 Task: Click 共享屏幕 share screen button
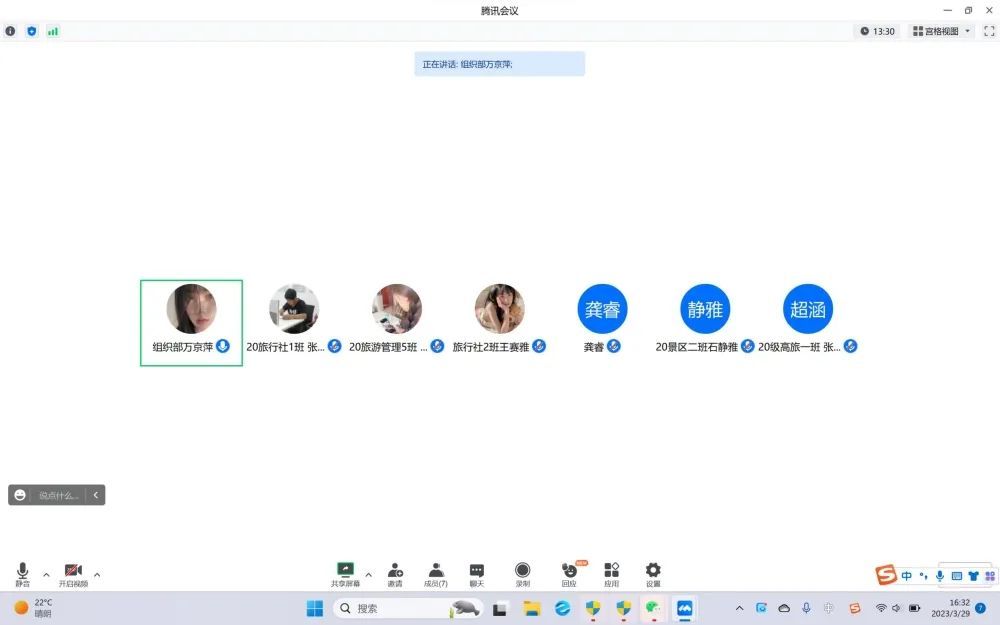[x=345, y=573]
